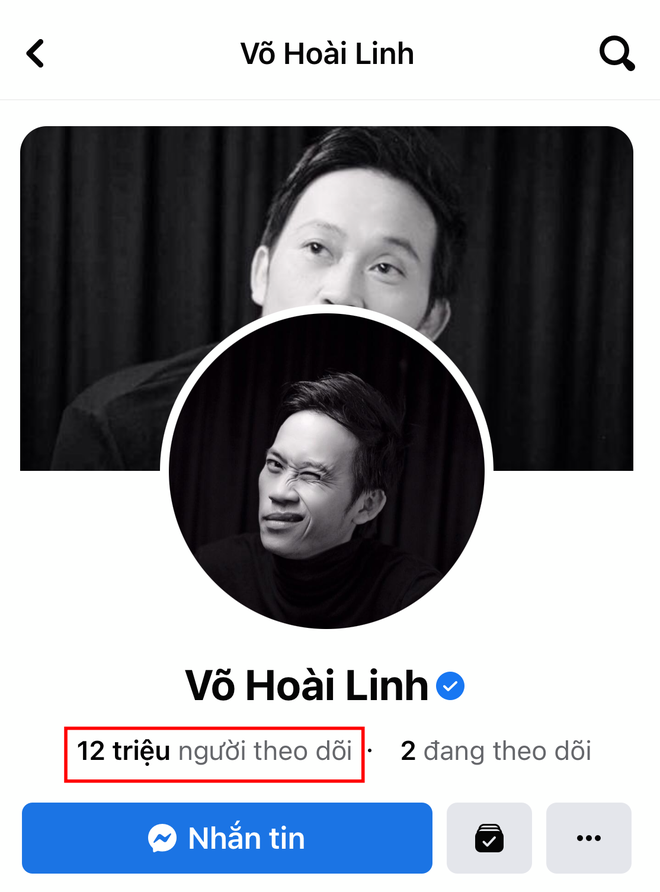The height and width of the screenshot is (892, 660).
Task: Click the Võ Hoài Linh header title
Action: (x=327, y=54)
